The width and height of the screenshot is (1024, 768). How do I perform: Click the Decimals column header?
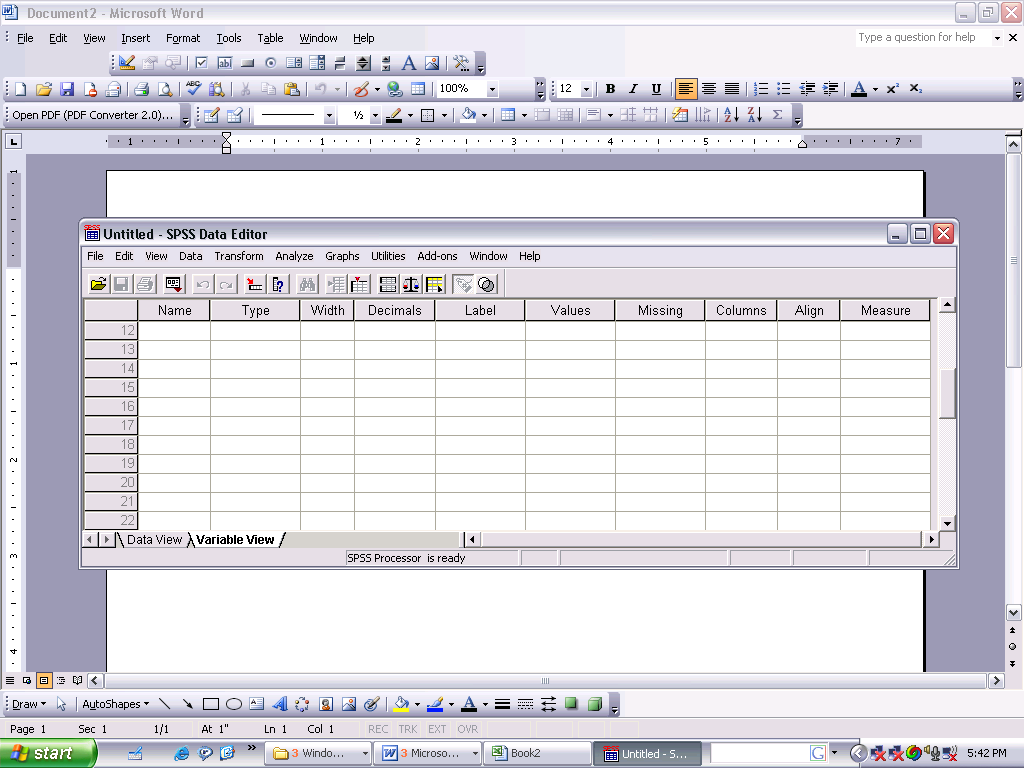tap(394, 310)
